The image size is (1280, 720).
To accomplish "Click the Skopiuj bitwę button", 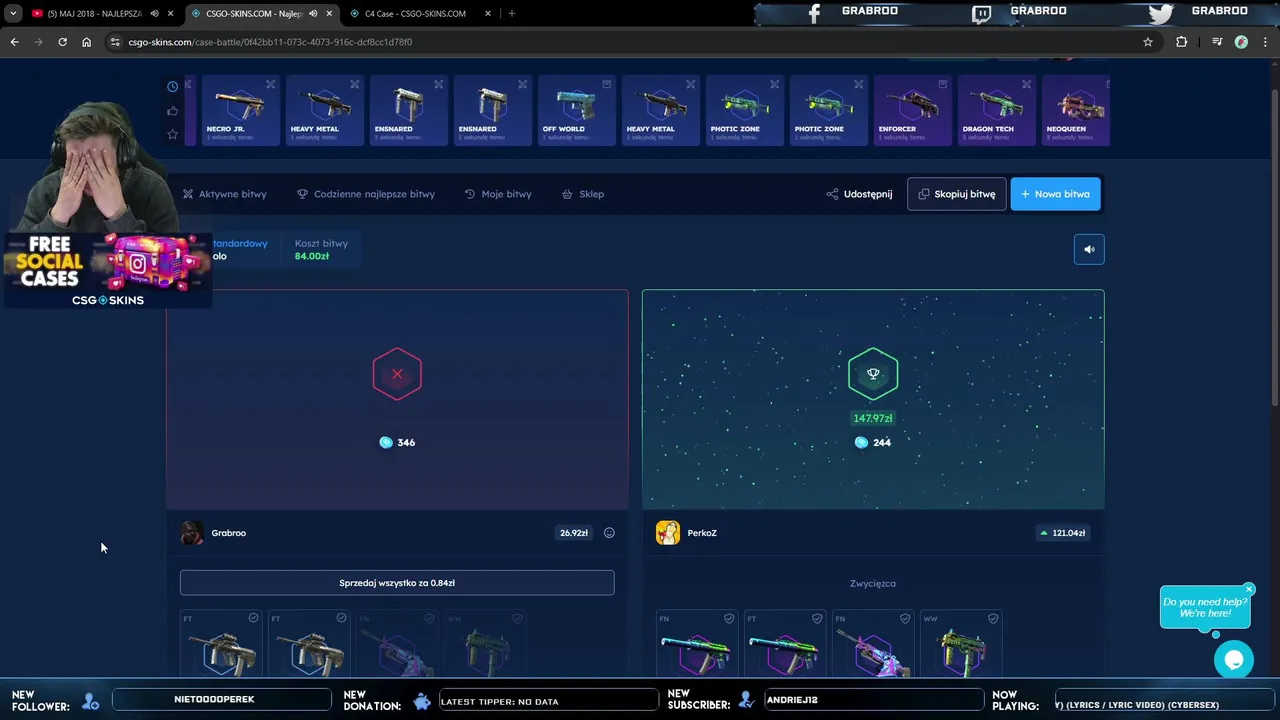I will tap(956, 194).
